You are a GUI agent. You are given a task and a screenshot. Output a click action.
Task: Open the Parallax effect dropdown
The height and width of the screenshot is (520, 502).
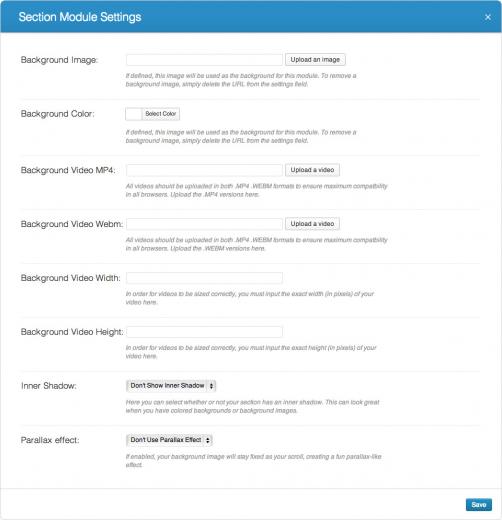tap(169, 440)
